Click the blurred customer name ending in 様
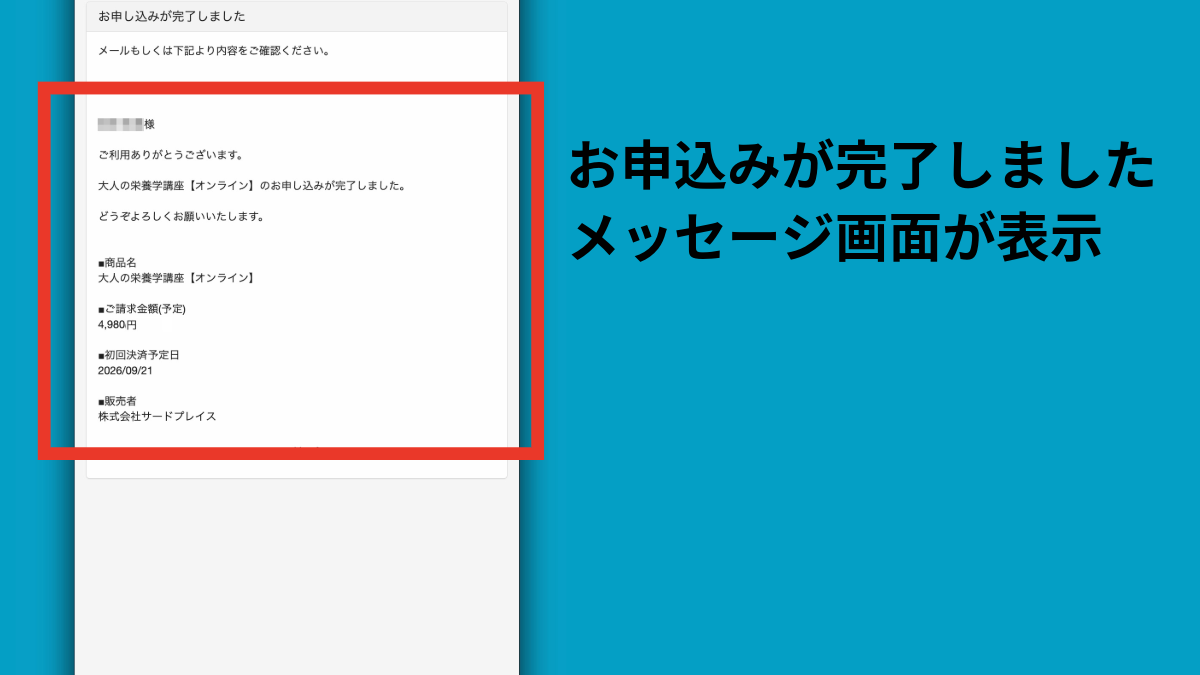This screenshot has height=675, width=1200. point(126,124)
